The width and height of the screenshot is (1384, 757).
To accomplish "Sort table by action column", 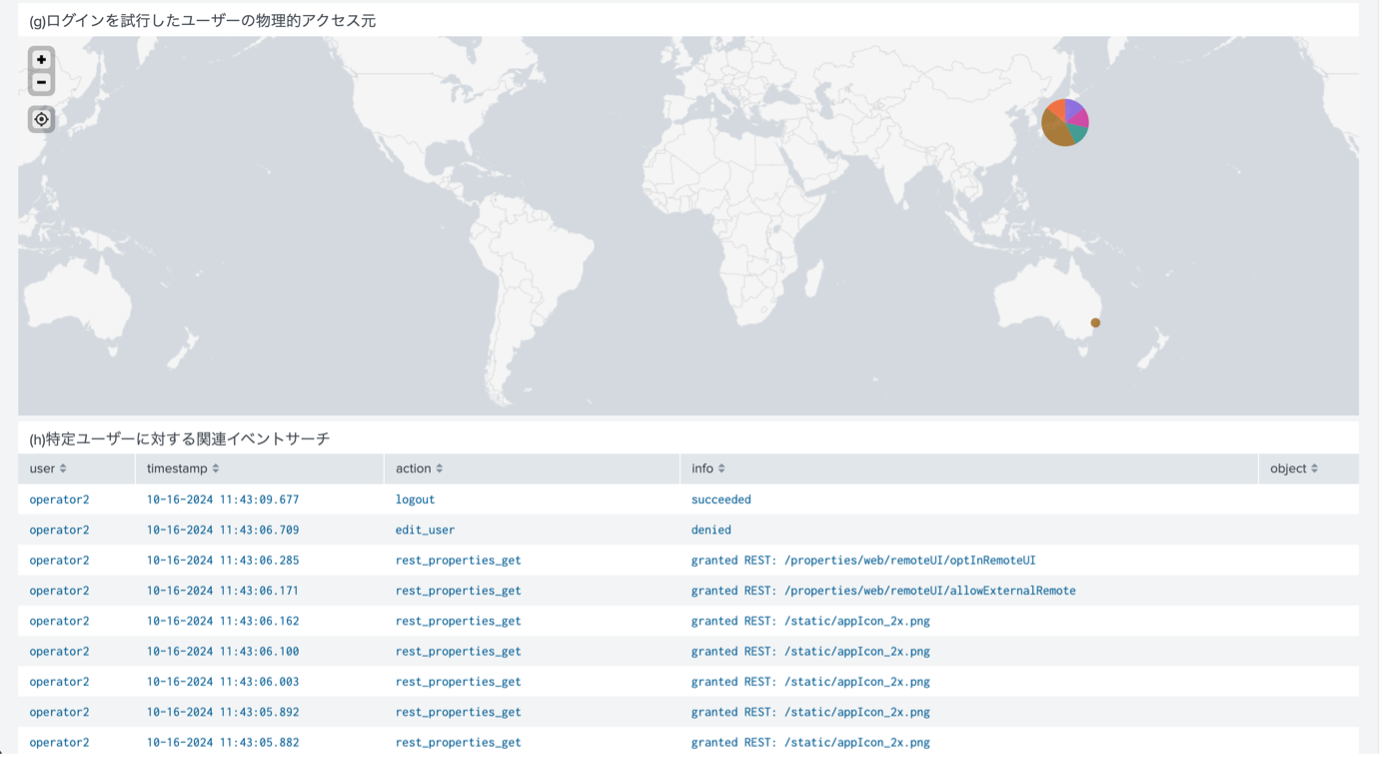I will pos(419,468).
